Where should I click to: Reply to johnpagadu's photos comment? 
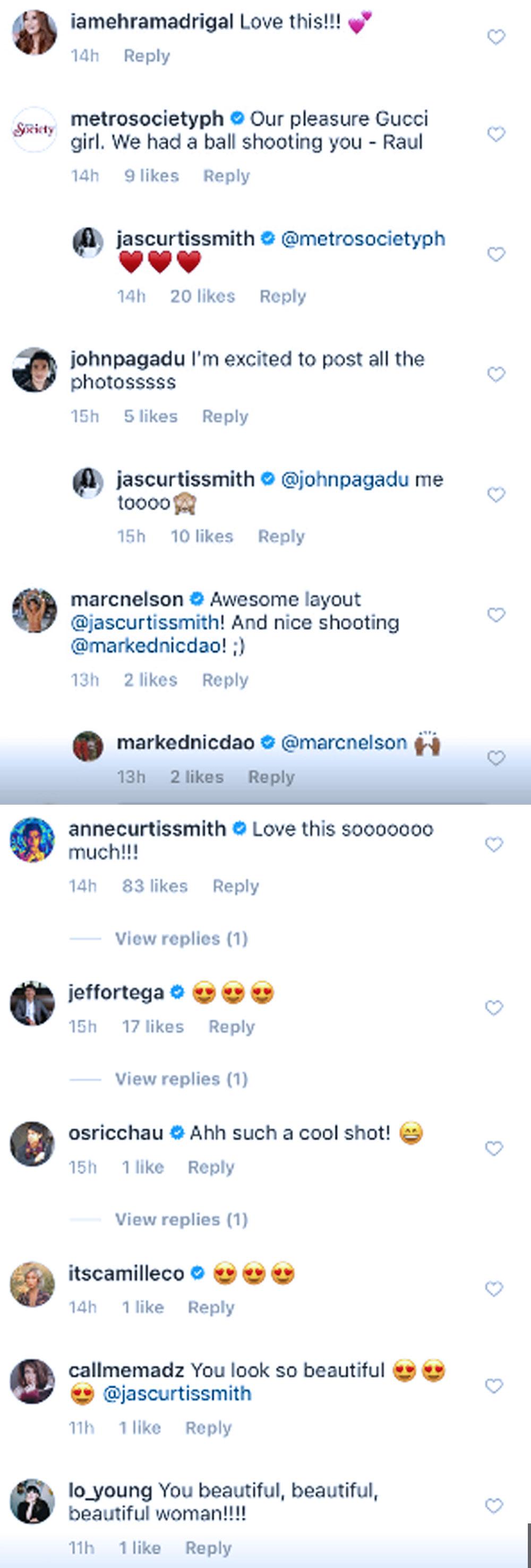click(x=225, y=416)
